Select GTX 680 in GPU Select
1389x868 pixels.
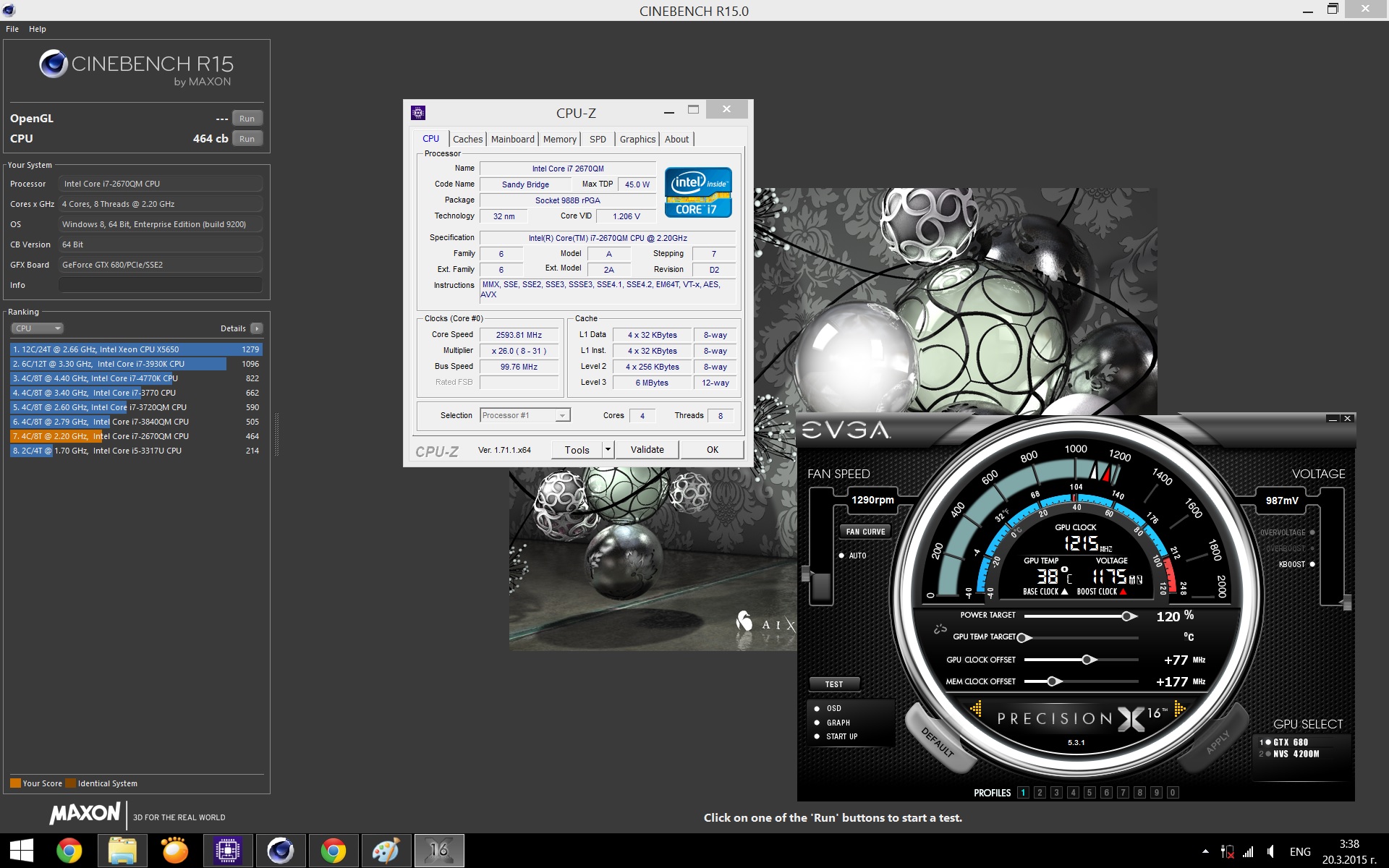[x=1283, y=742]
